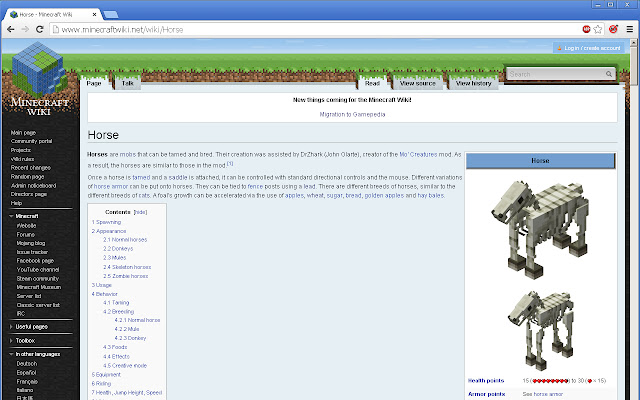This screenshot has height=400, width=640.
Task: Click the mobs link in intro
Action: tap(128, 155)
